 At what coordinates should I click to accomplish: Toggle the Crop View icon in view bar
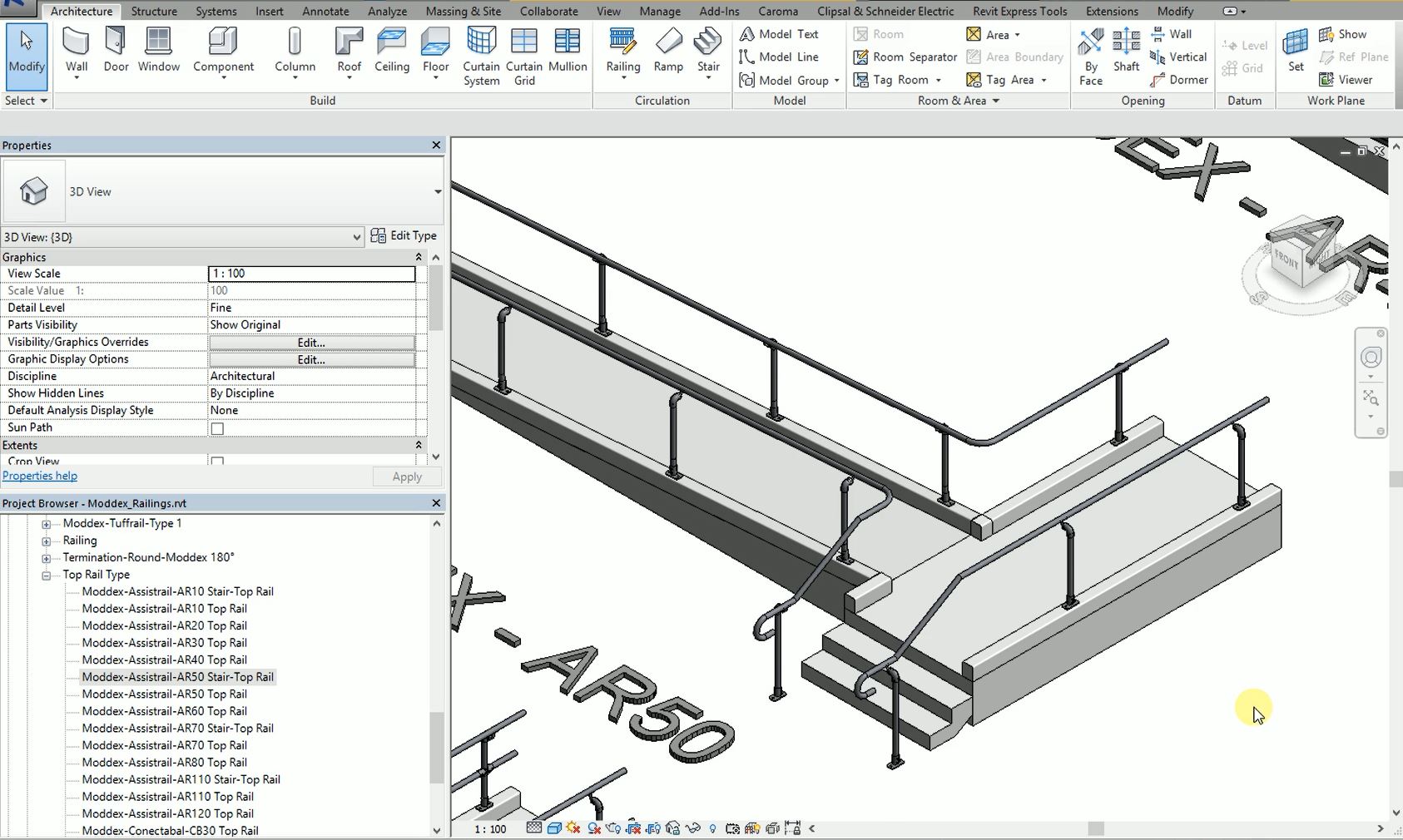pyautogui.click(x=633, y=828)
